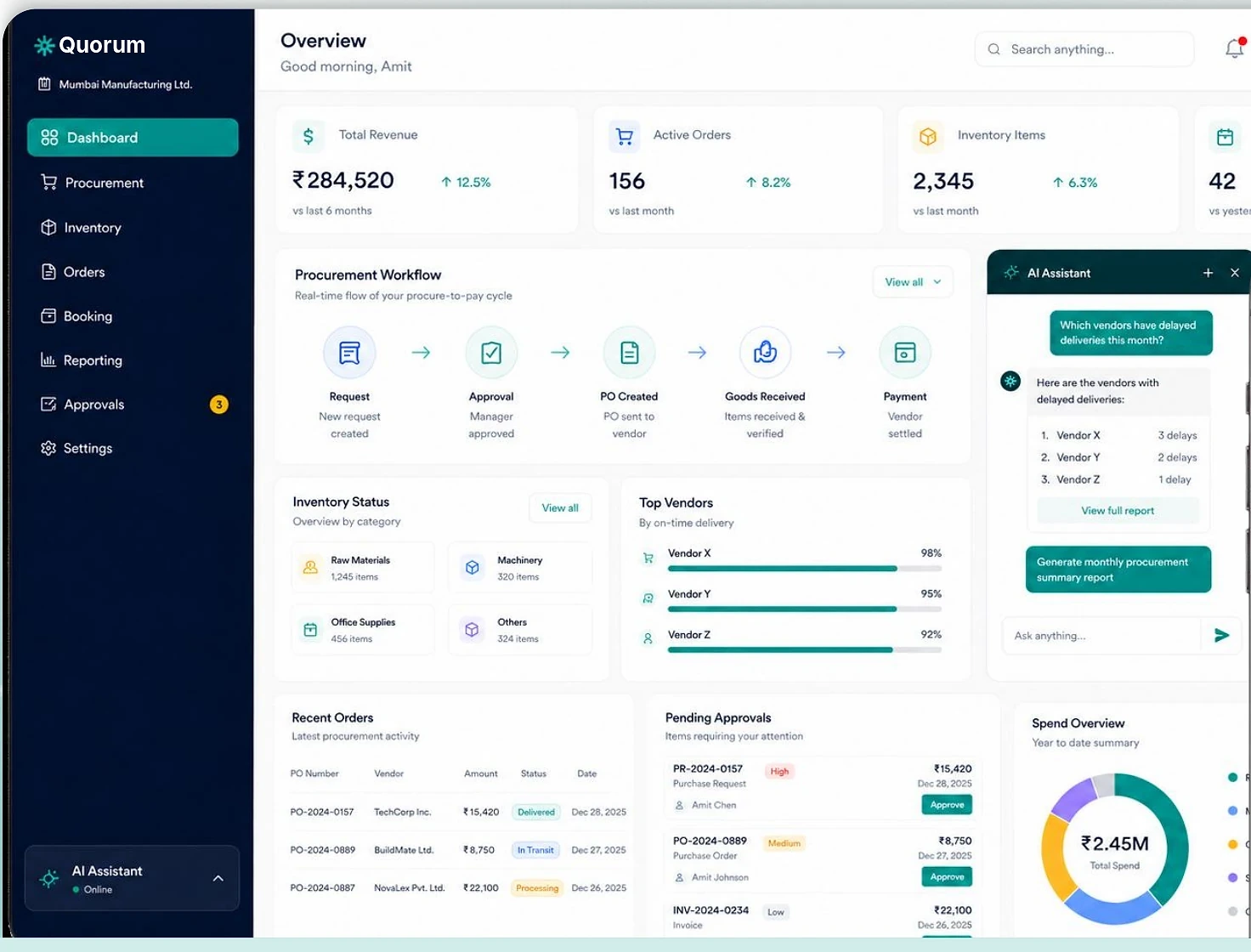Click the Machinery category icon
The height and width of the screenshot is (952, 1251).
(x=473, y=567)
